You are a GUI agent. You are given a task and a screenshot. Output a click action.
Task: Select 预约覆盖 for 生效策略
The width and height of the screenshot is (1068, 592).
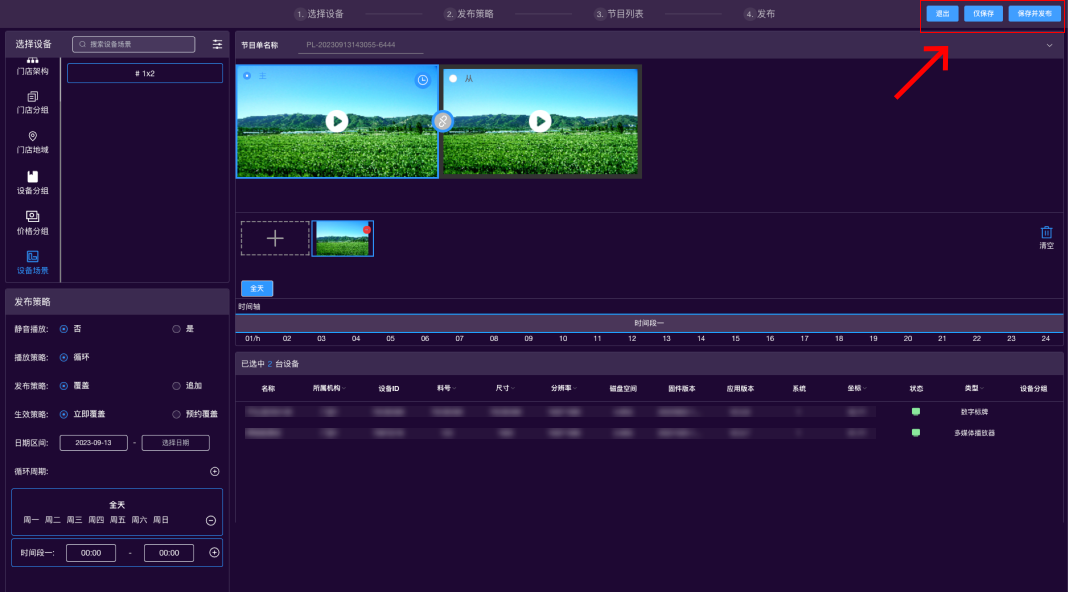coord(176,414)
